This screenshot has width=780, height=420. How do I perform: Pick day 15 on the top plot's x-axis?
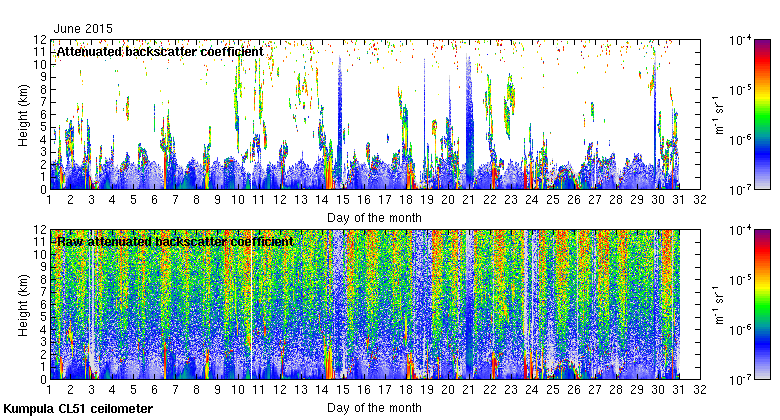342,200
